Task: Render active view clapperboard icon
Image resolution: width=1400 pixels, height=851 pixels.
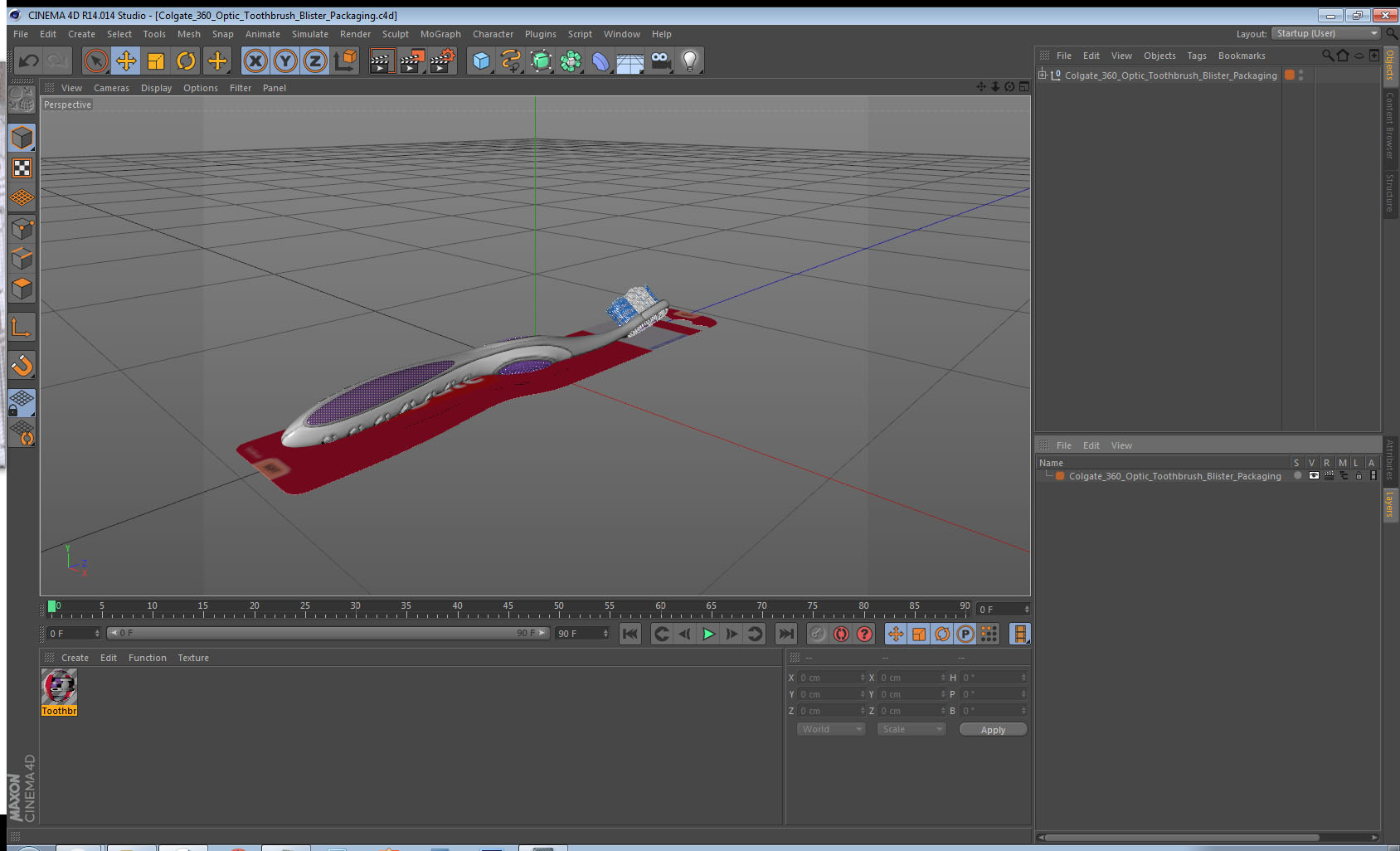Action: point(382,61)
